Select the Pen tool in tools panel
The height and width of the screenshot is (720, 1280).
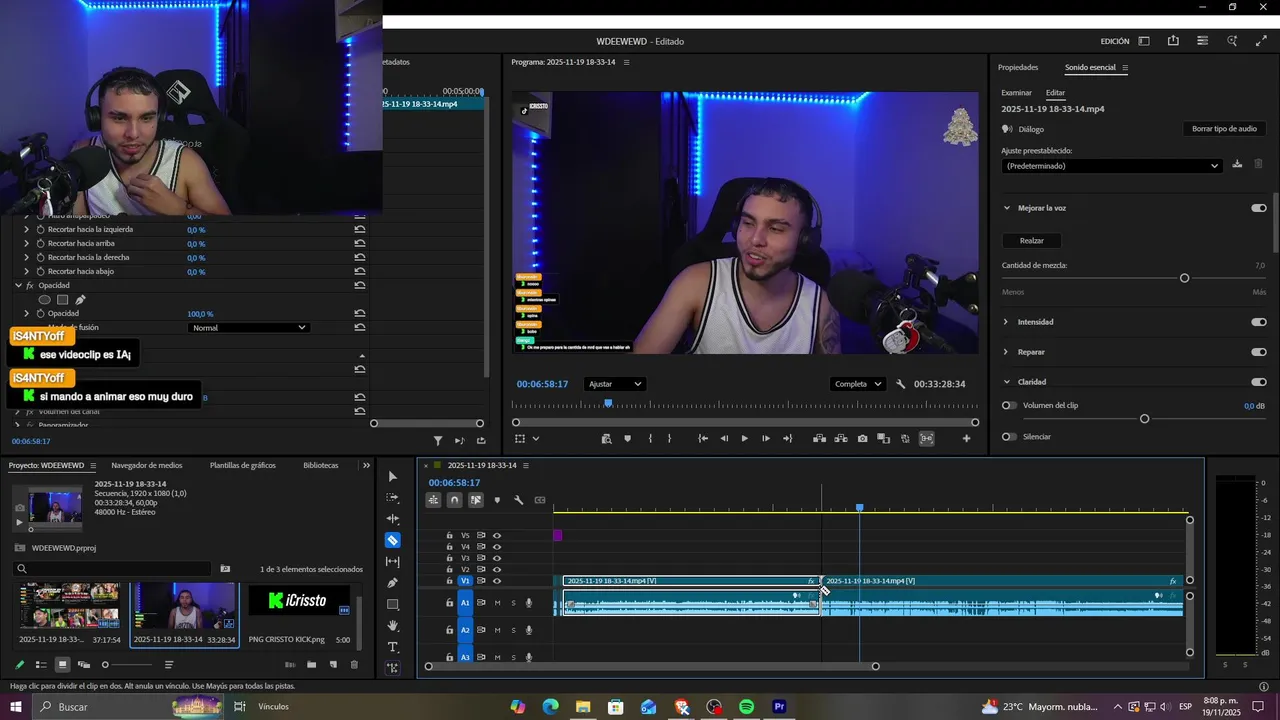[393, 583]
